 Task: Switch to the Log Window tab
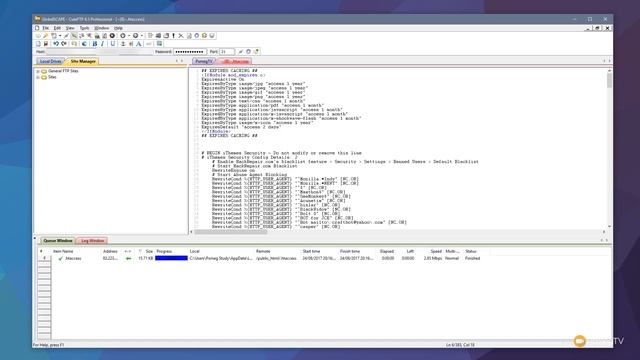(93, 241)
